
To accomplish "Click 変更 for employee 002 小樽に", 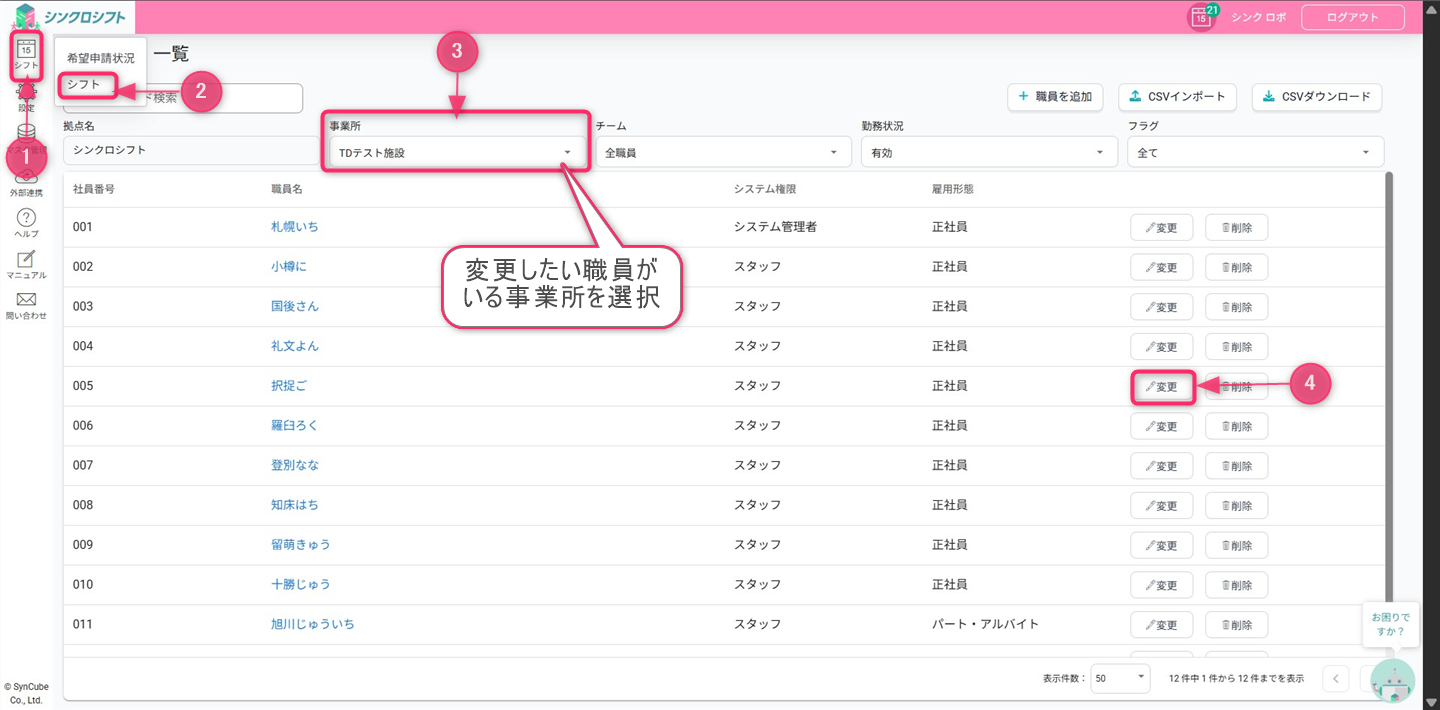I will click(x=1161, y=267).
